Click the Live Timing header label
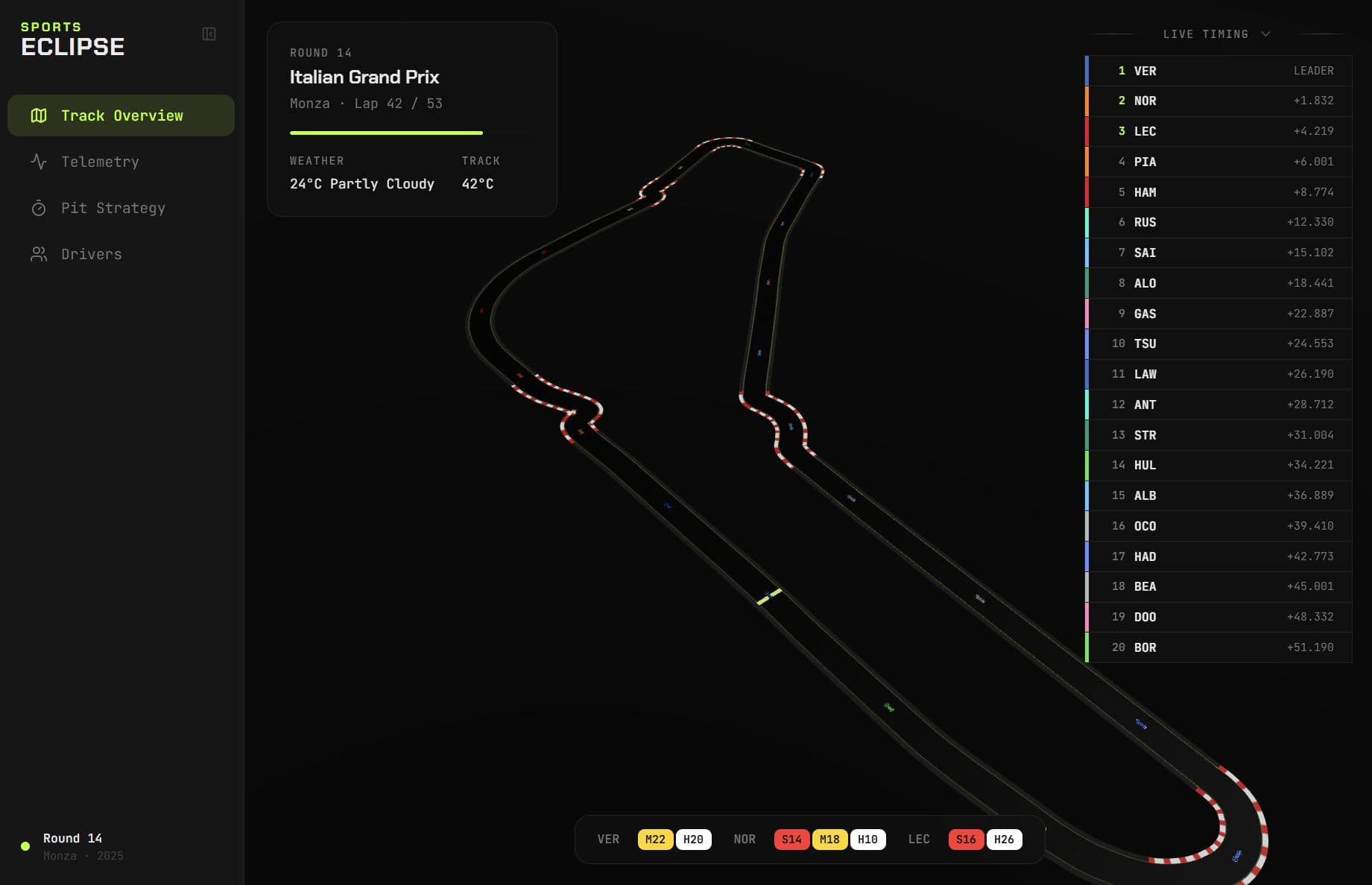 (1205, 34)
